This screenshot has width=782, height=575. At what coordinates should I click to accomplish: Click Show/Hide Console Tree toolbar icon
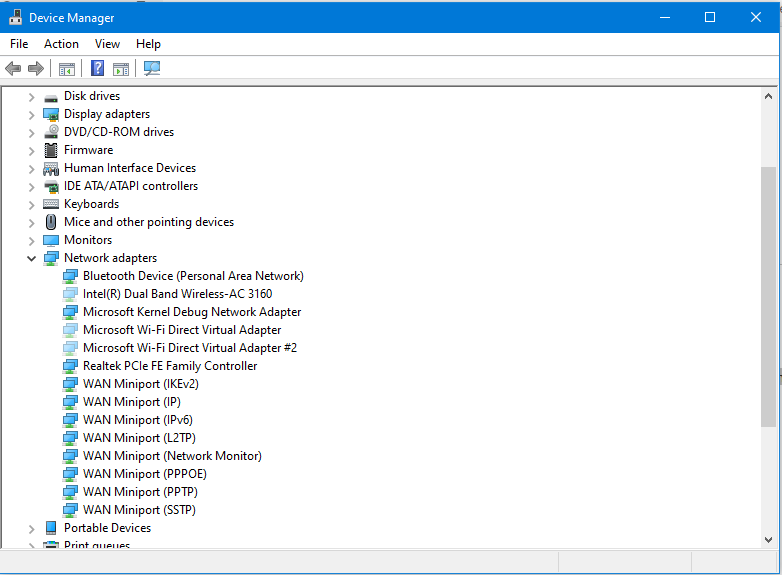[67, 68]
